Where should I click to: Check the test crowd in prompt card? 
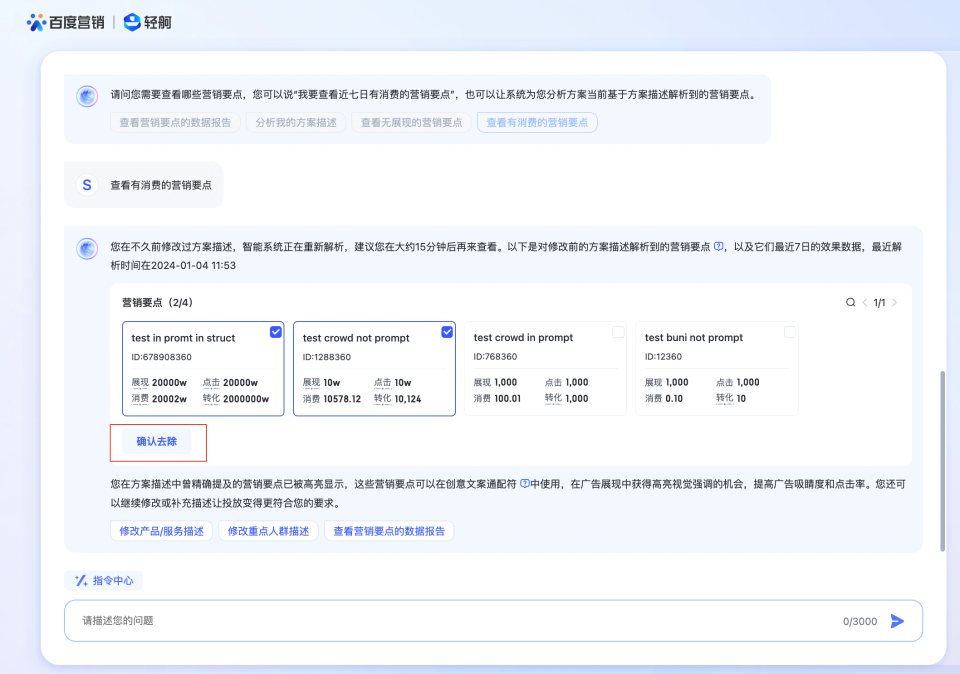click(618, 331)
